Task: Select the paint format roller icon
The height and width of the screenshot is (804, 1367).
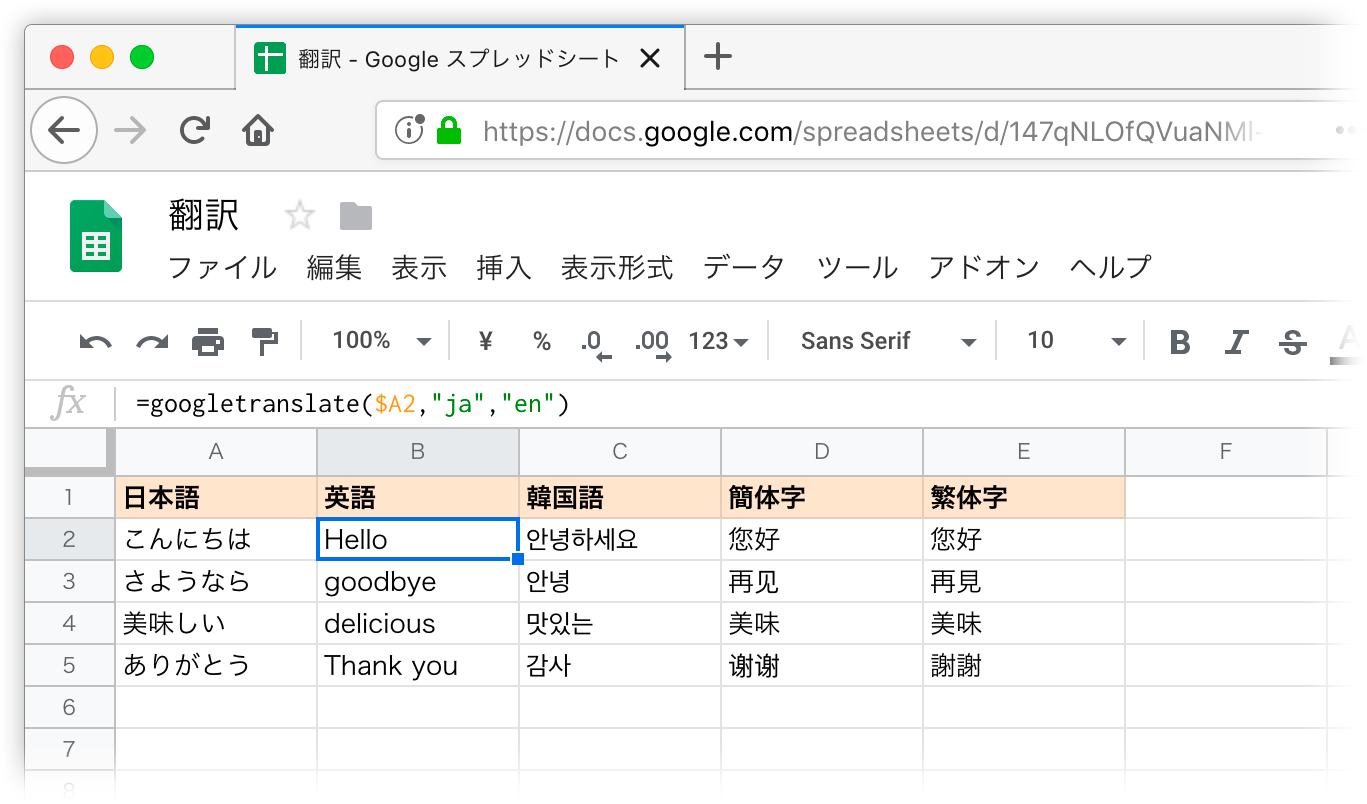Action: [x=264, y=342]
